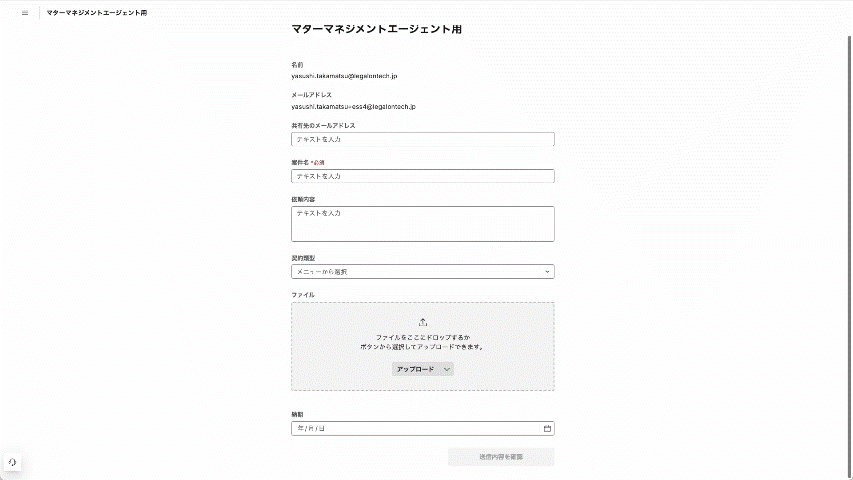Open the アップロード dropdown button
The image size is (853, 480).
click(x=423, y=369)
